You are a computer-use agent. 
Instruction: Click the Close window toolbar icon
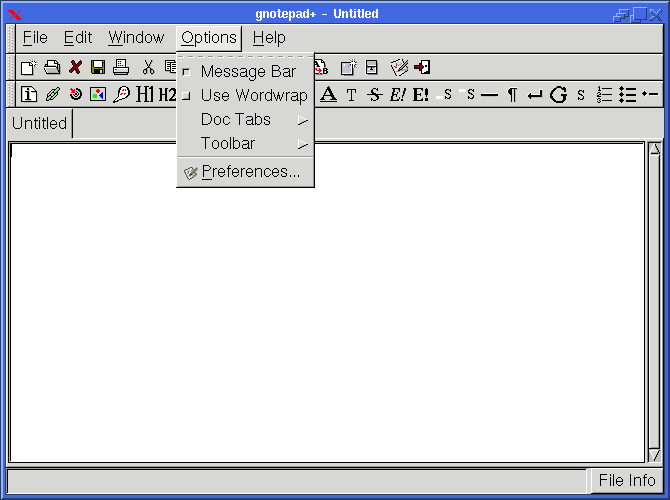pos(372,67)
